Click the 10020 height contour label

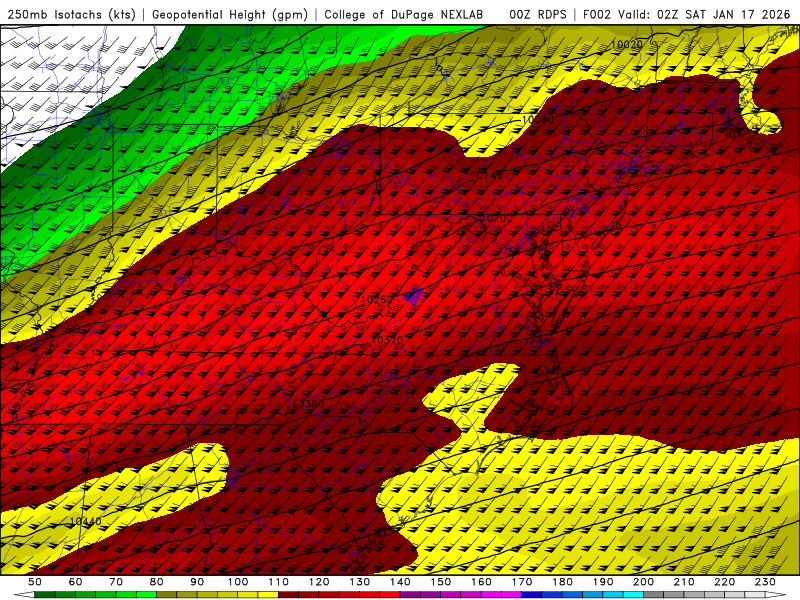pyautogui.click(x=627, y=45)
